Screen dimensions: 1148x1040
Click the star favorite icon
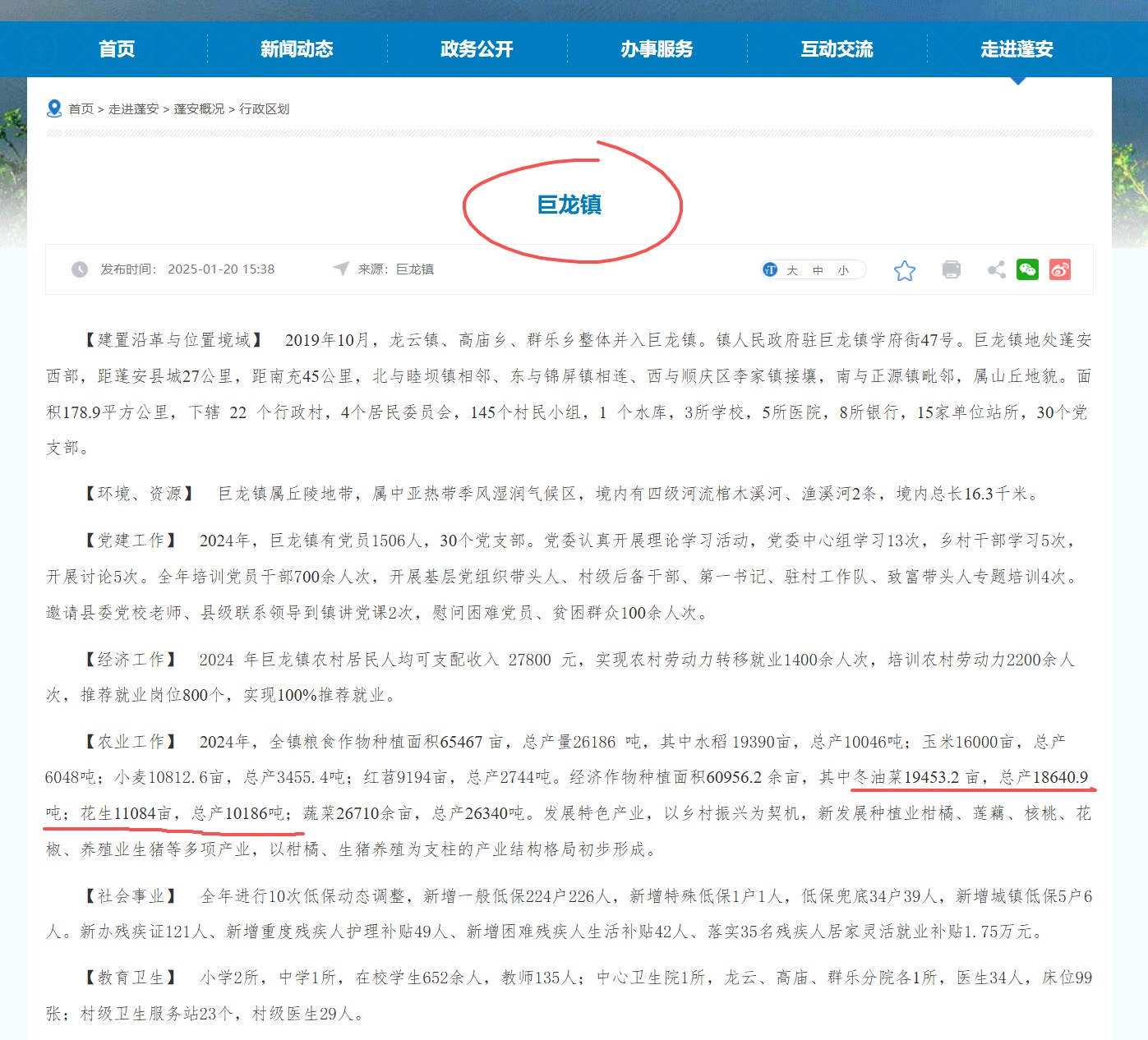pyautogui.click(x=904, y=270)
